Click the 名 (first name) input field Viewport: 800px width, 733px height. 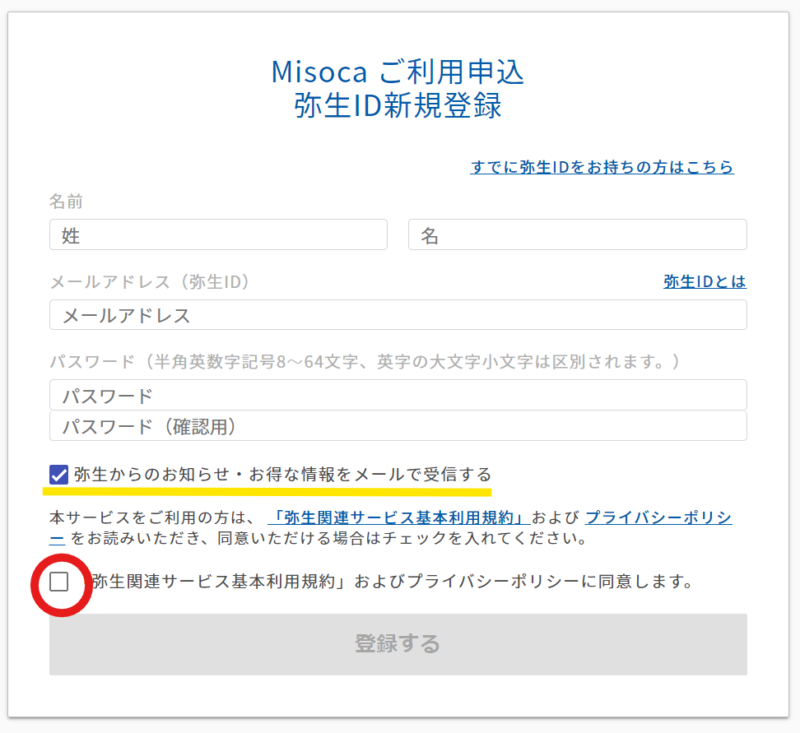[577, 235]
